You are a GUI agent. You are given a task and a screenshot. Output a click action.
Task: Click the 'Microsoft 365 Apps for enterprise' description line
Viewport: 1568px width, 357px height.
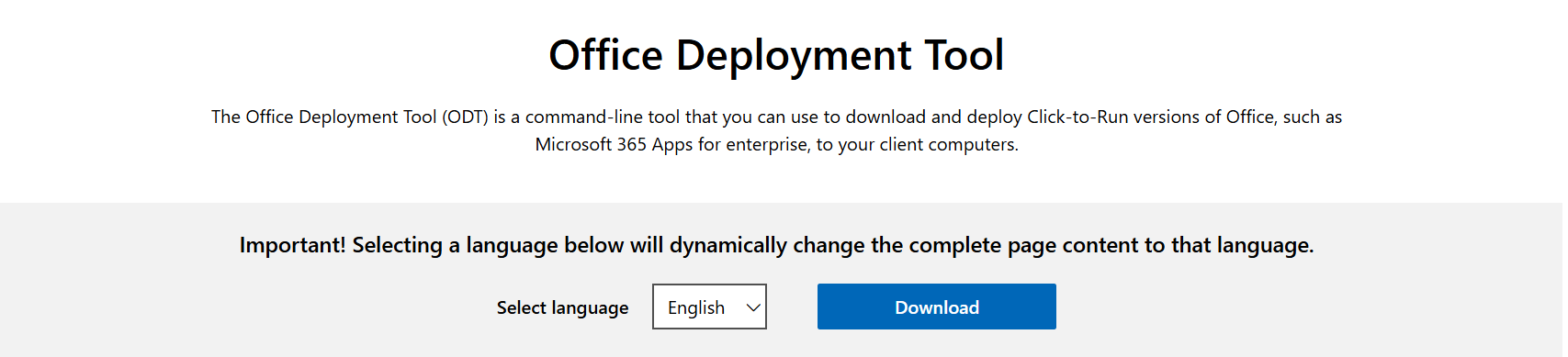click(776, 144)
